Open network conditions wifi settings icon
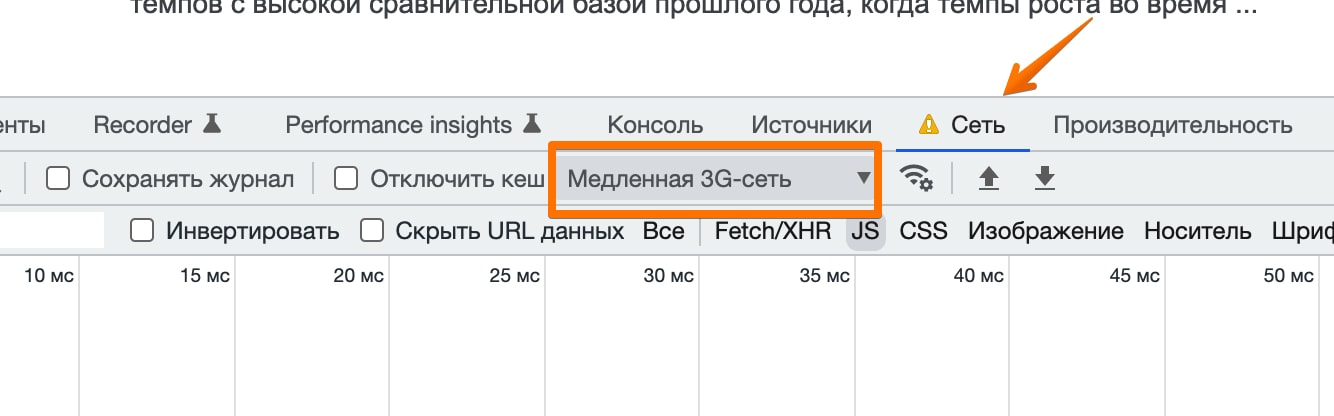 (915, 179)
